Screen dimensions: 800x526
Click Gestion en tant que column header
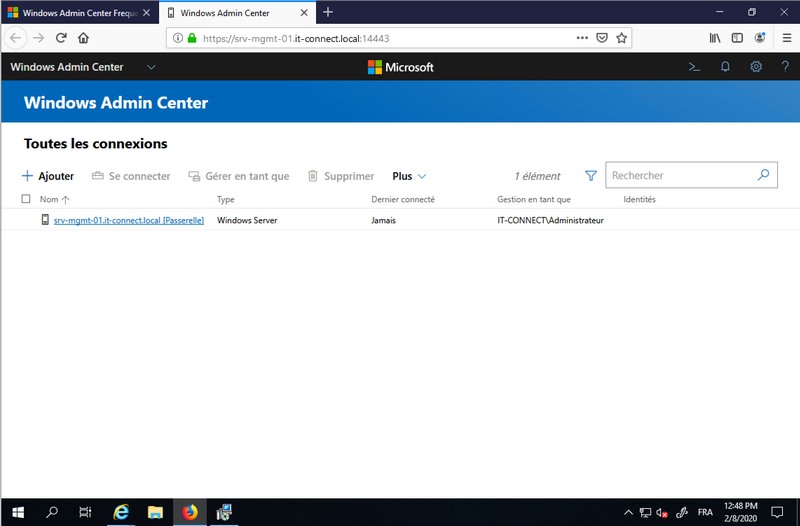534,199
